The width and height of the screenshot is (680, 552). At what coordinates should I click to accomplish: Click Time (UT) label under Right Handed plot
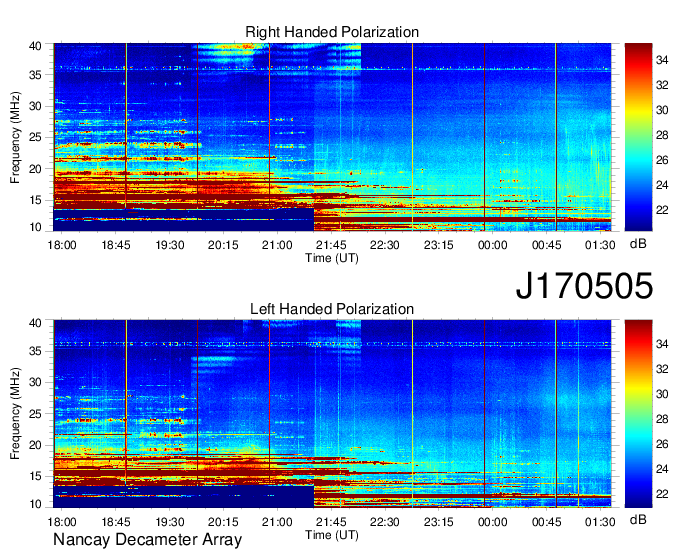tap(332, 258)
